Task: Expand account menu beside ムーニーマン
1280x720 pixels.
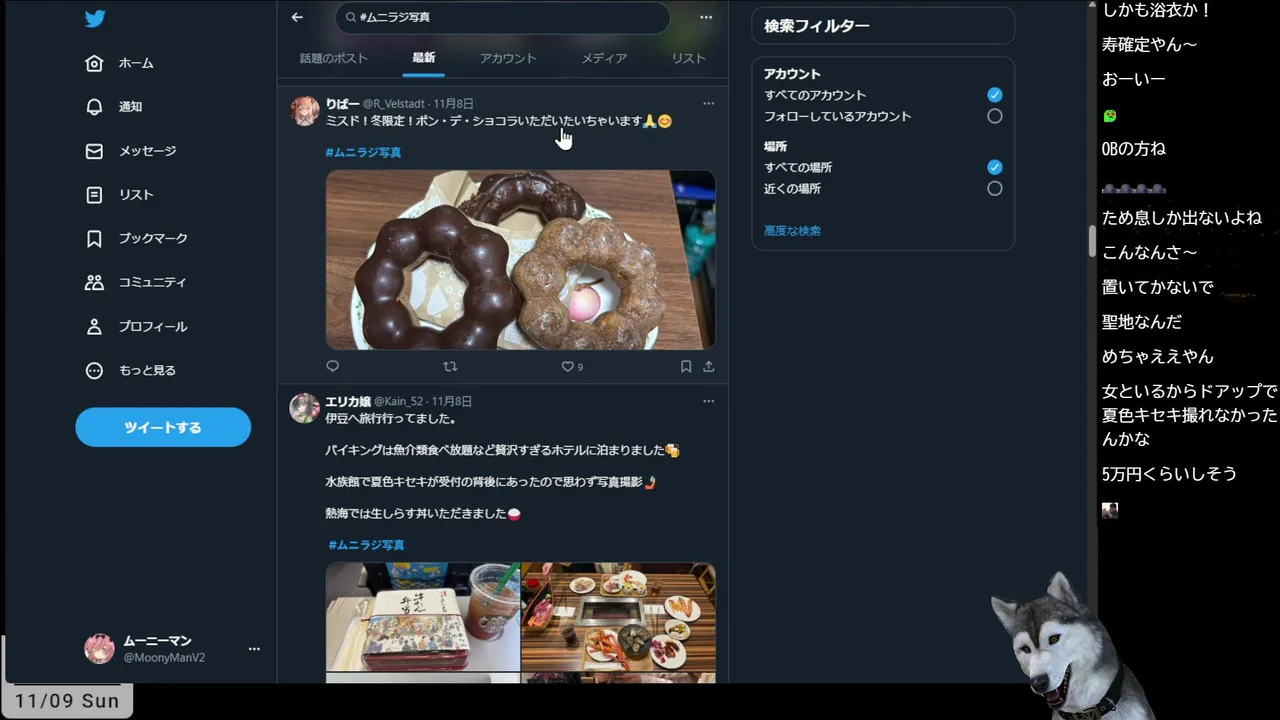Action: pos(254,649)
